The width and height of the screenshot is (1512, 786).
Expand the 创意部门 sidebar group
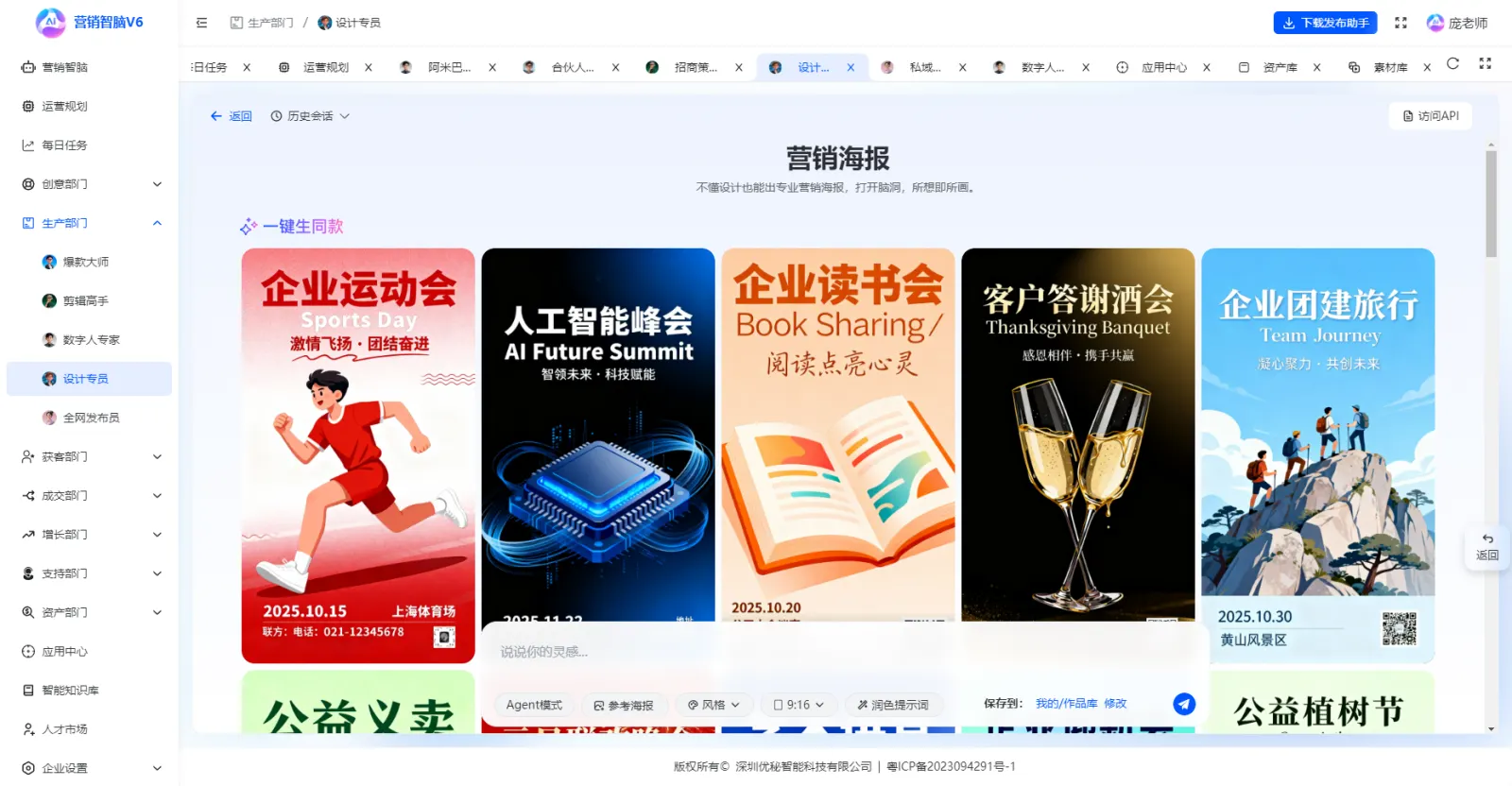click(90, 184)
